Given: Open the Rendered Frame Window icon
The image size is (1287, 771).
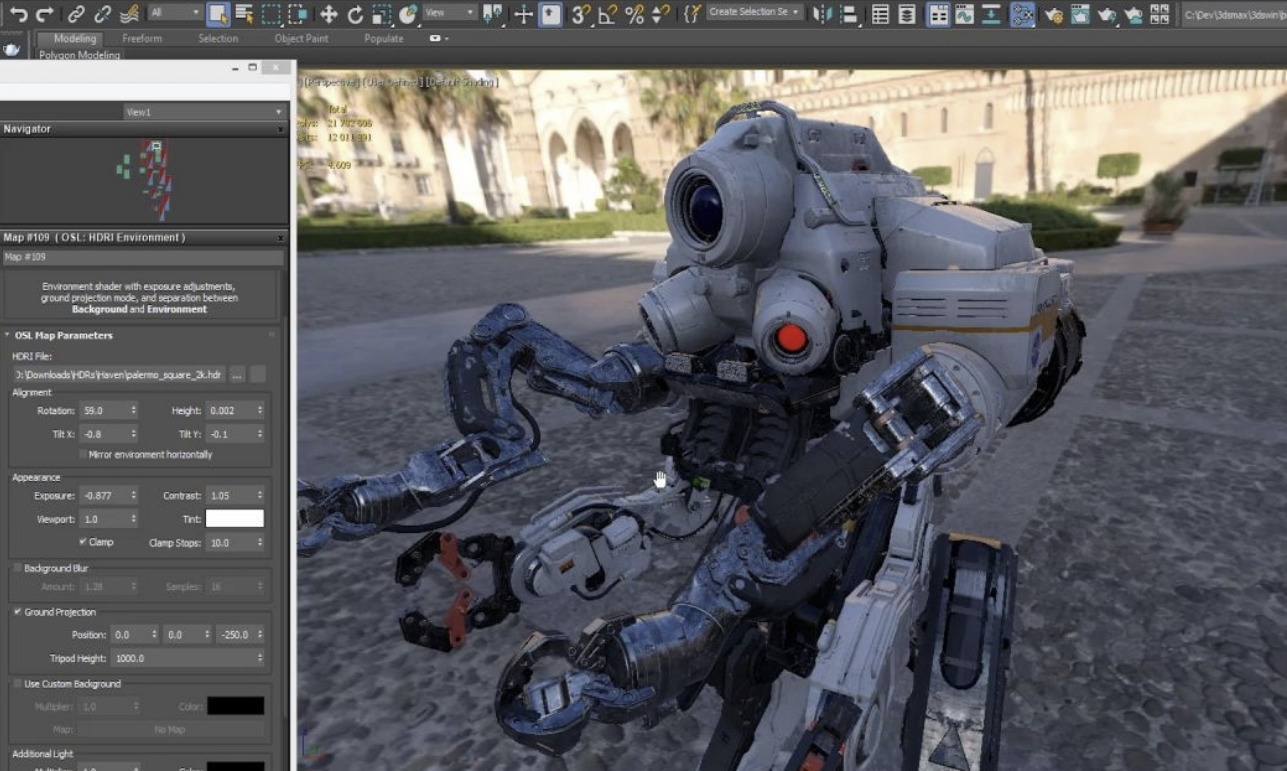Looking at the screenshot, I should click(x=1080, y=14).
